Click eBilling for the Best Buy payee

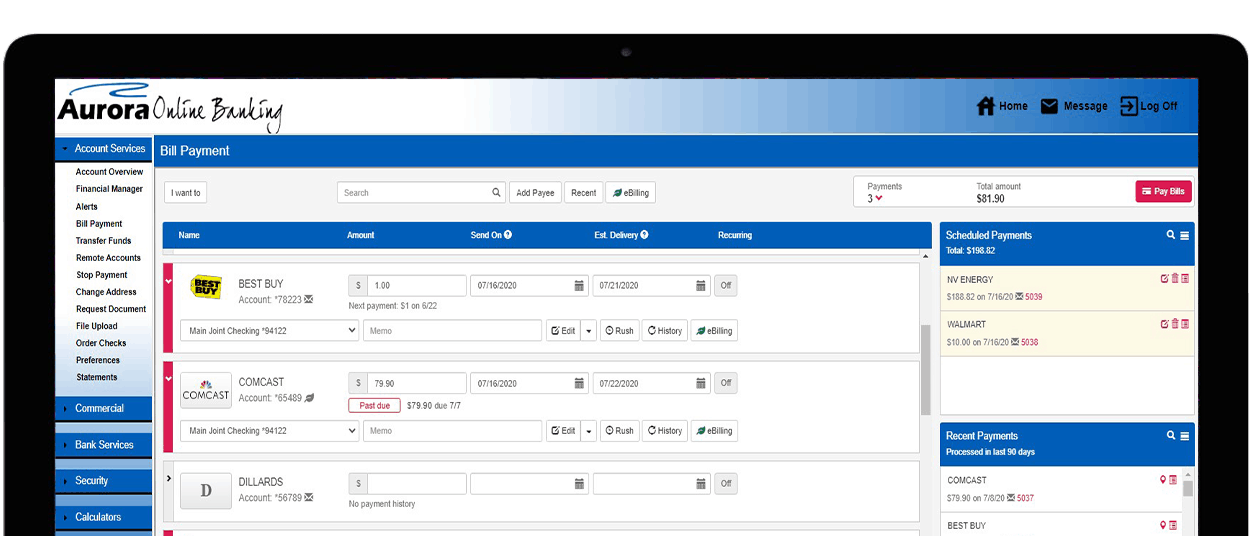tap(714, 331)
